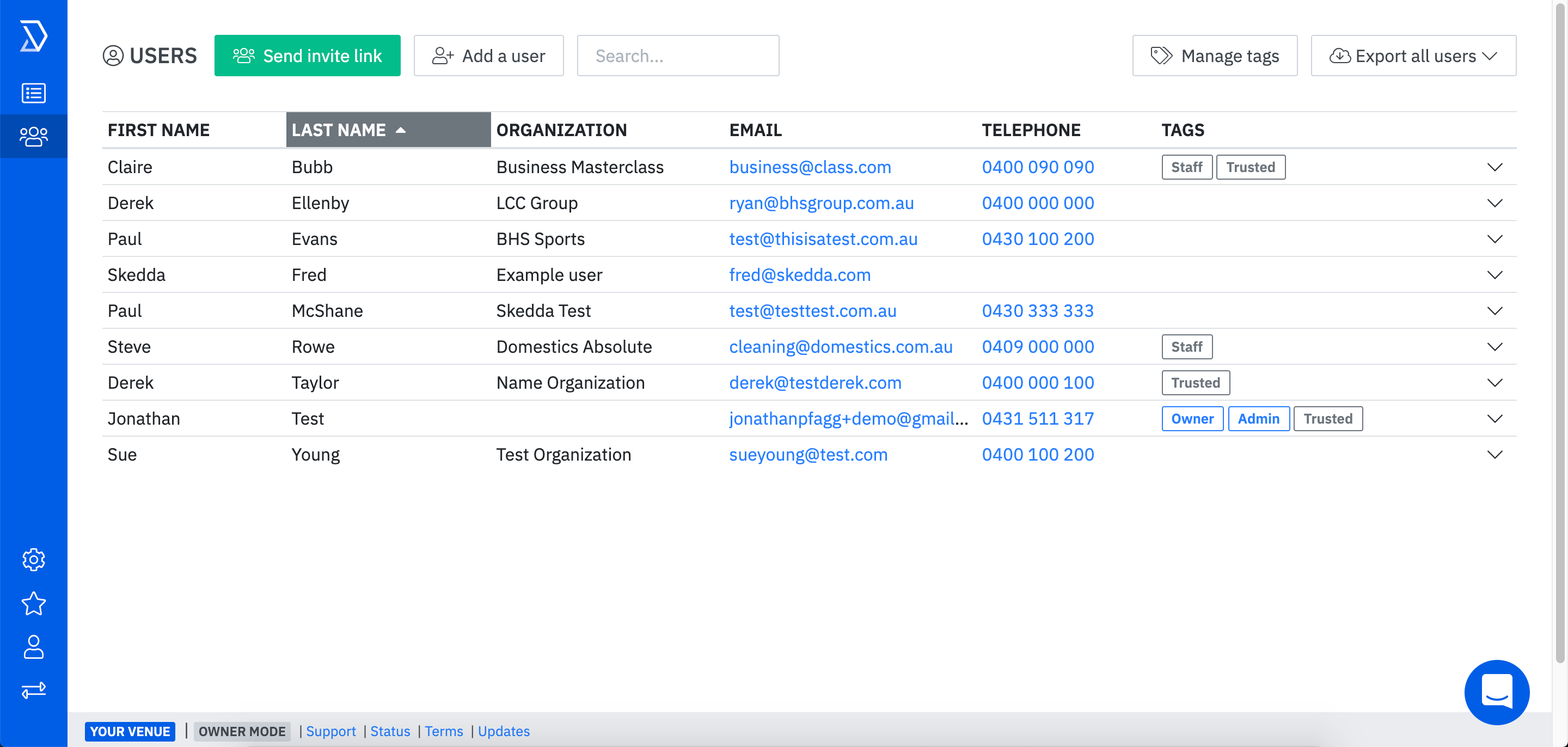The image size is (1568, 747).
Task: Click Staff tag on Claire Bubb
Action: coord(1186,167)
